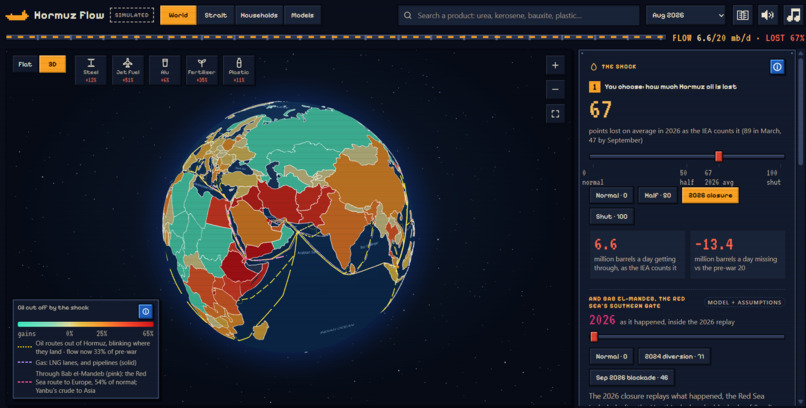Click the Through Bab el-Mandeb legend entry

(x=82, y=382)
